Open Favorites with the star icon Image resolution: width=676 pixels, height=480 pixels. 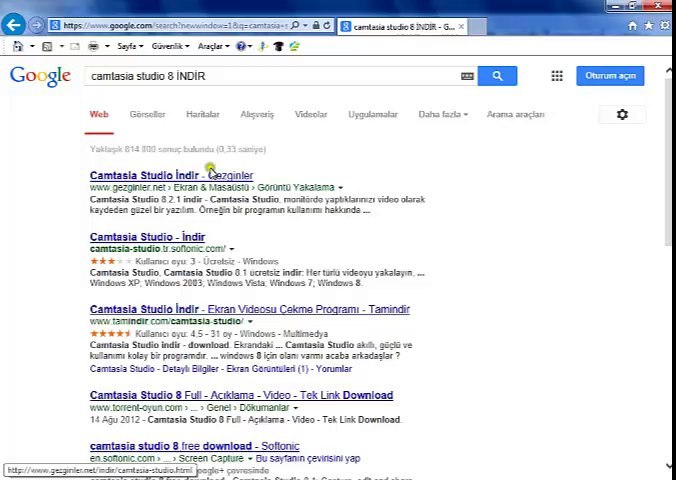pos(648,26)
